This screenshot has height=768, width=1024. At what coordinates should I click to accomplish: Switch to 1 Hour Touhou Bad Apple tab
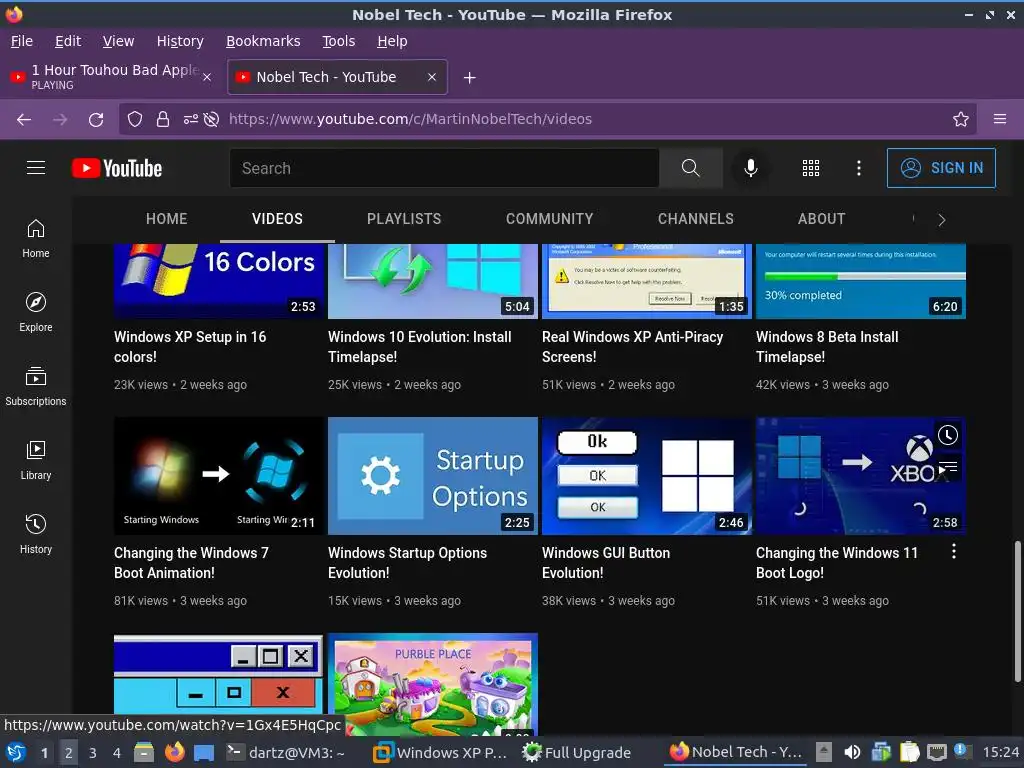[112, 77]
